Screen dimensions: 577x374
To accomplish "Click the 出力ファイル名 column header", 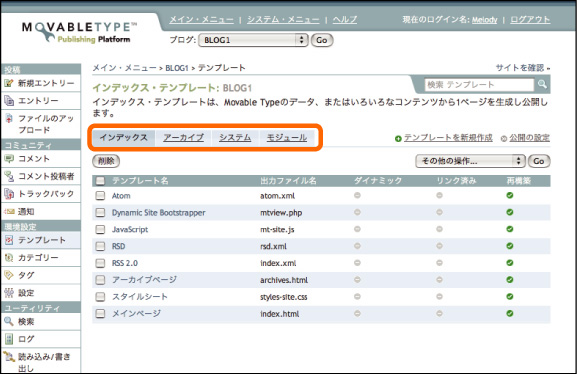I will 288,181.
